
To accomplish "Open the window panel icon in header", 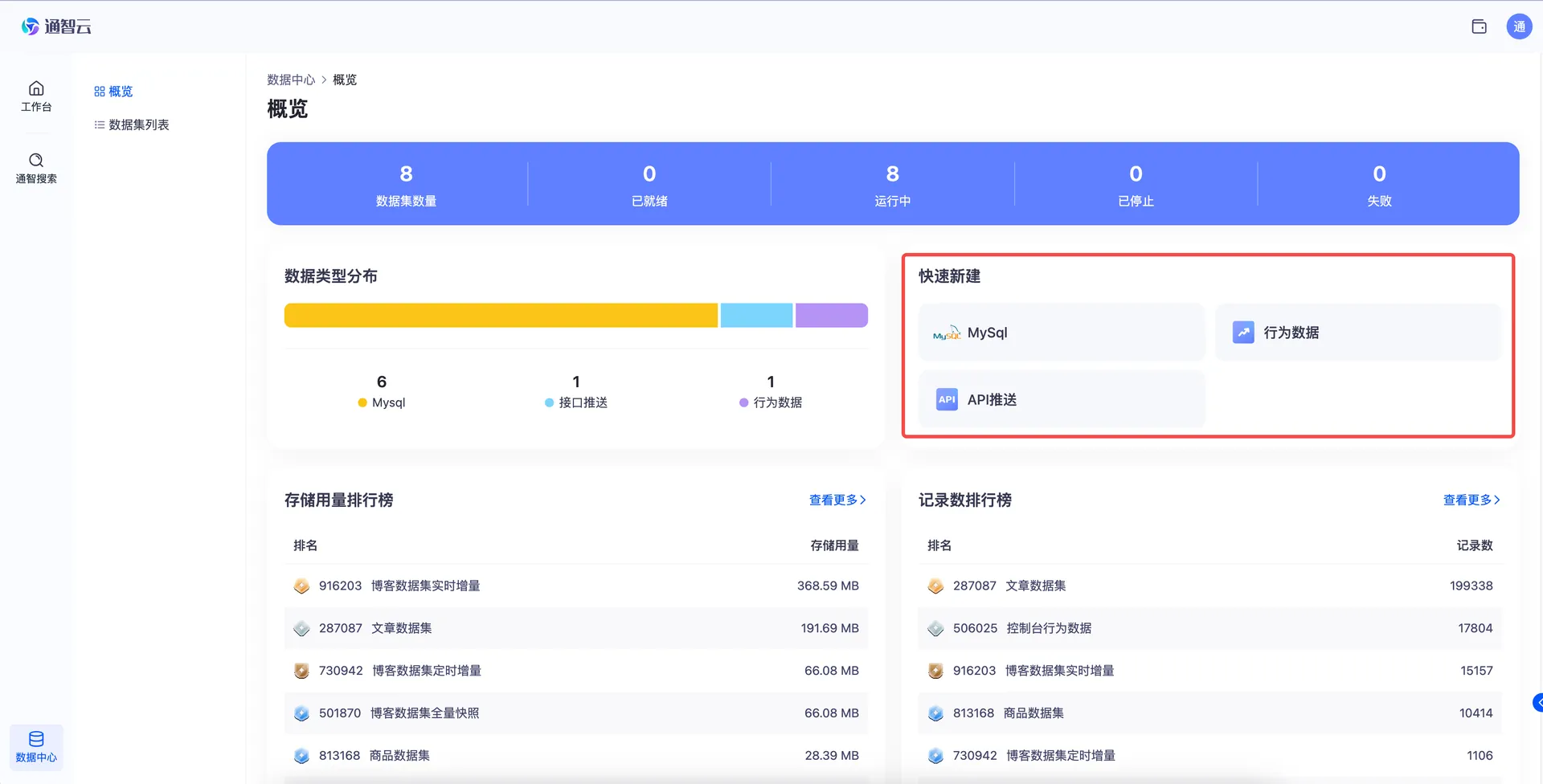I will (1479, 27).
